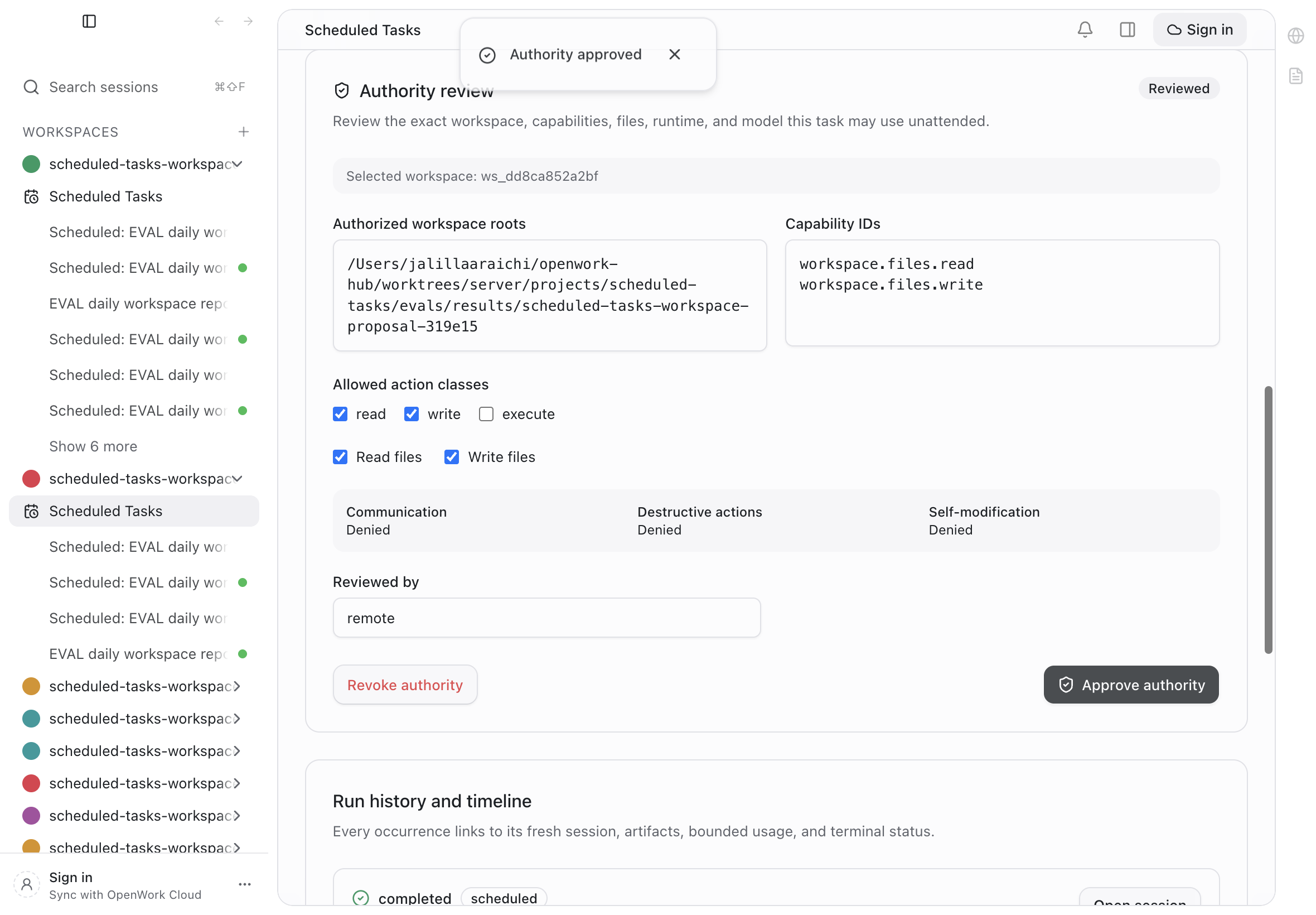Image resolution: width=1316 pixels, height=915 pixels.
Task: Click Approve authority button
Action: pyautogui.click(x=1131, y=685)
